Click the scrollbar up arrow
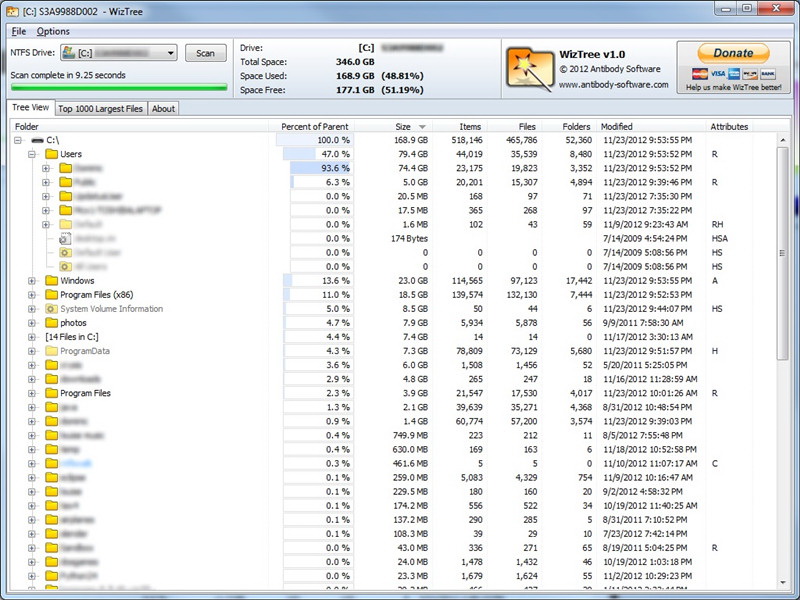 783,140
